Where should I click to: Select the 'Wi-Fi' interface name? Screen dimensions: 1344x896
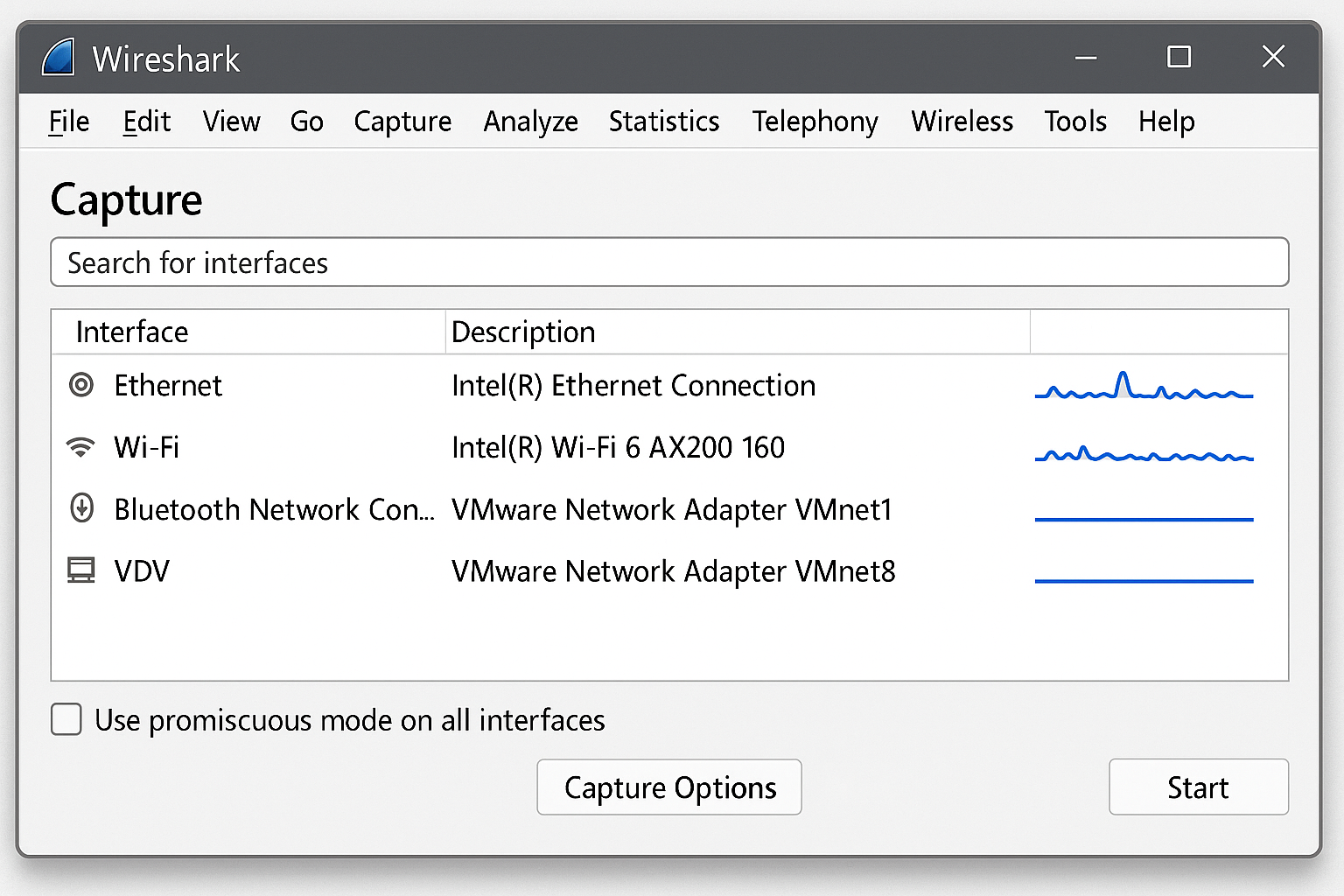[x=147, y=447]
